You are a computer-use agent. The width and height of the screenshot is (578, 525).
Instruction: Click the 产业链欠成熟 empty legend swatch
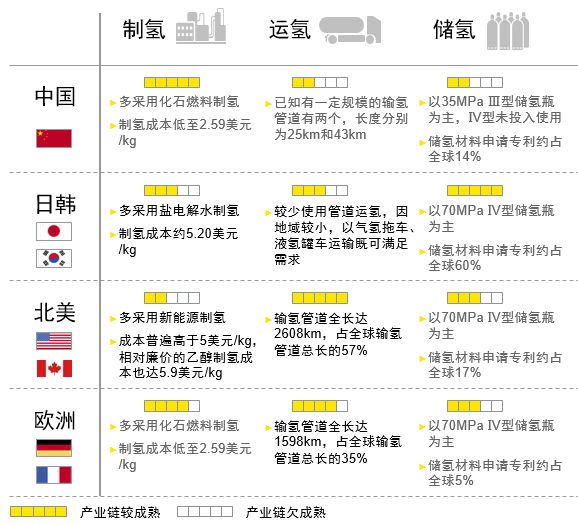pyautogui.click(x=205, y=511)
